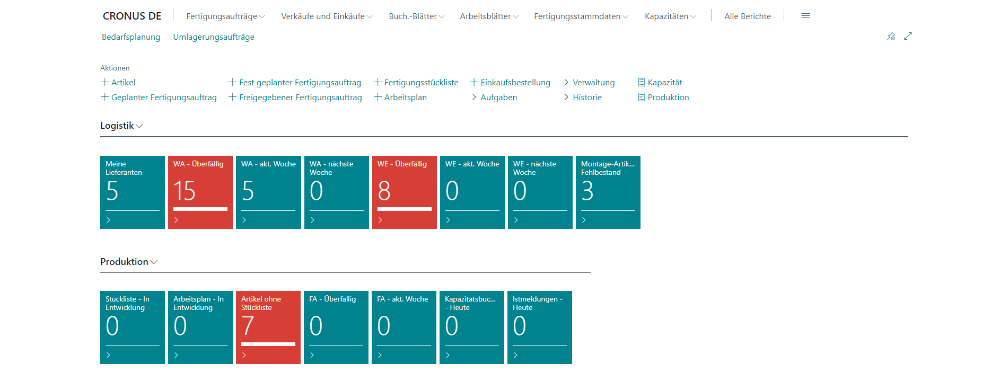Expand the Verkäufe und Einkäufe menu

327,17
